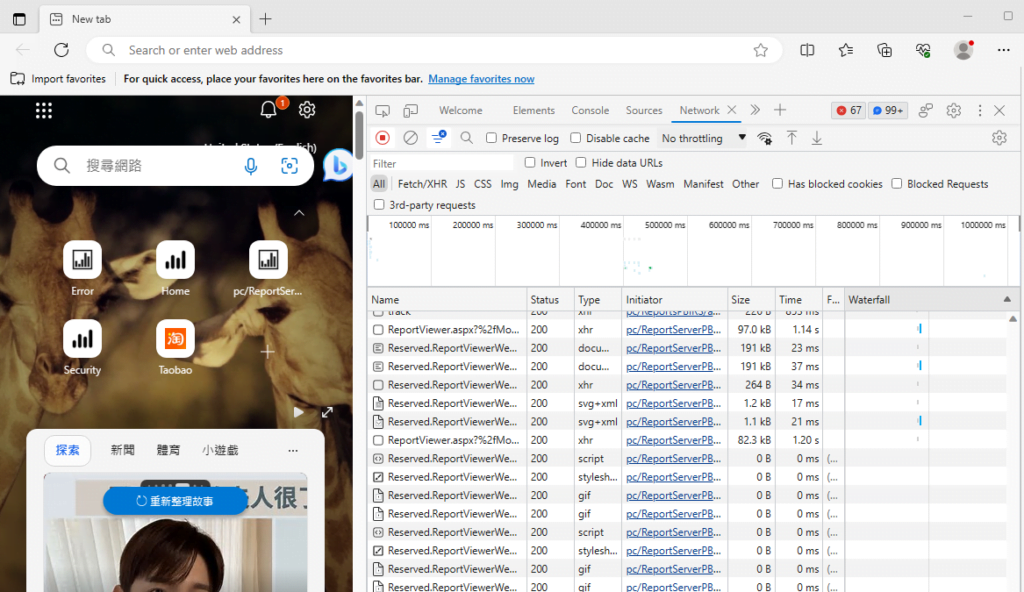Check 3rd-party requests option
Screen dimensions: 1024x592
[379, 205]
